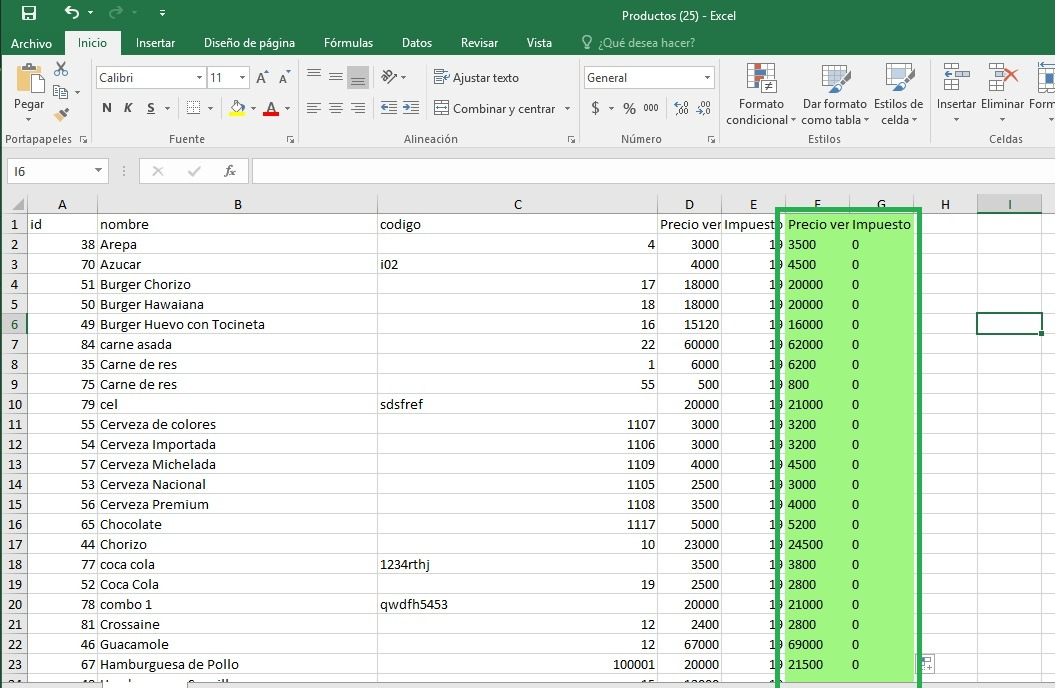Click the insert function fx icon
The height and width of the screenshot is (688, 1055).
229,171
